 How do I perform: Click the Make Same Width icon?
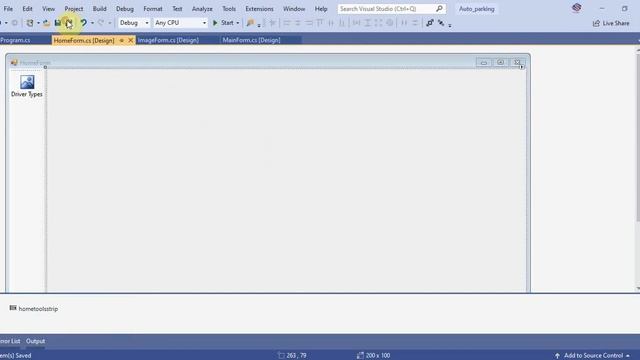(357, 23)
